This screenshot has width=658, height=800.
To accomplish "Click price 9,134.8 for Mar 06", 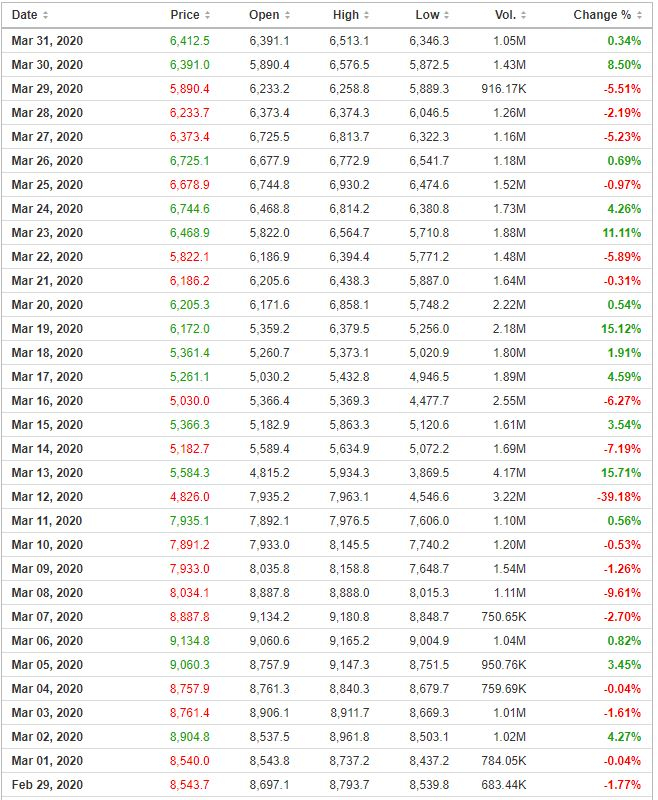I will click(190, 641).
